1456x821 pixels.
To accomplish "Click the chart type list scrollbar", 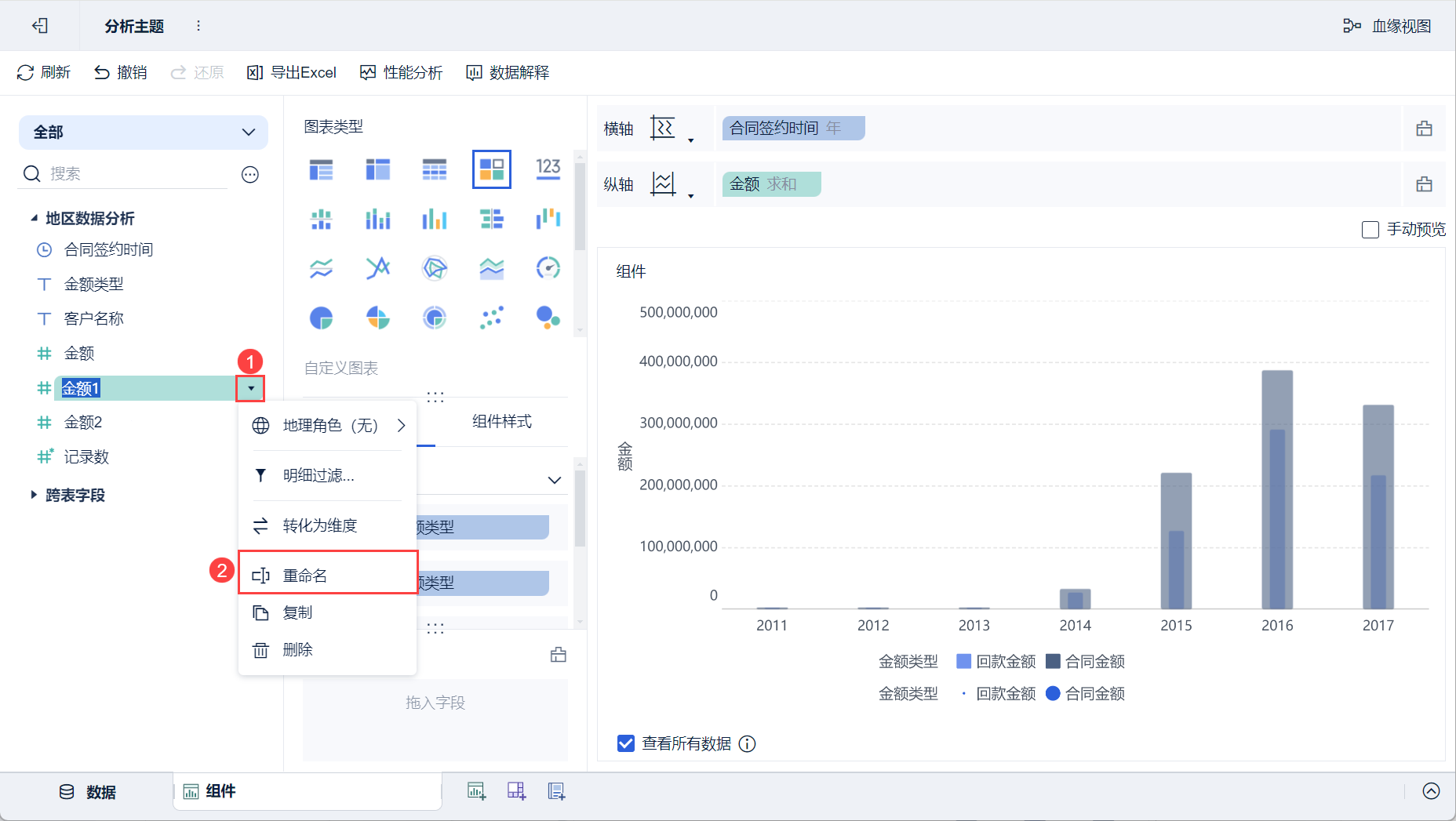I will pyautogui.click(x=581, y=206).
